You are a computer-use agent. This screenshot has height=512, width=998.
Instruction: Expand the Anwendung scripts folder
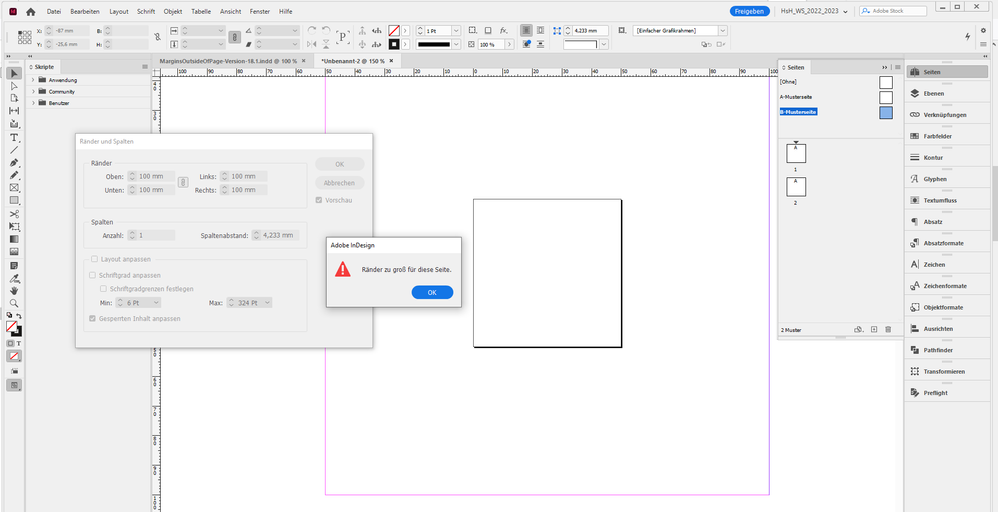click(x=33, y=80)
